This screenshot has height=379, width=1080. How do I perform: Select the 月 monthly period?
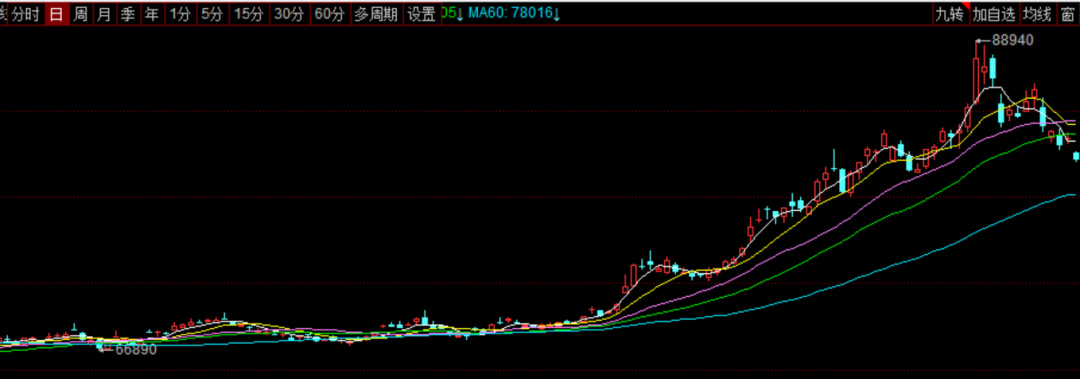pyautogui.click(x=104, y=14)
